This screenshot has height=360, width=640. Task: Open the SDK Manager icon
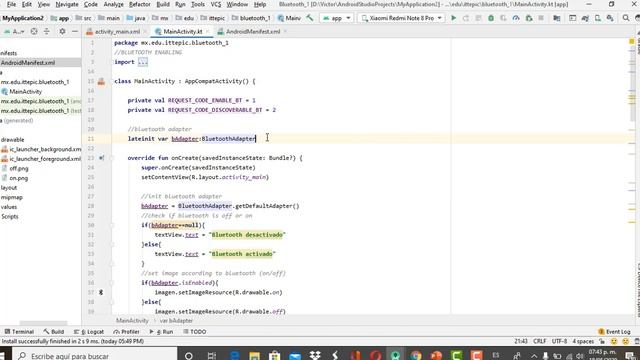click(610, 18)
